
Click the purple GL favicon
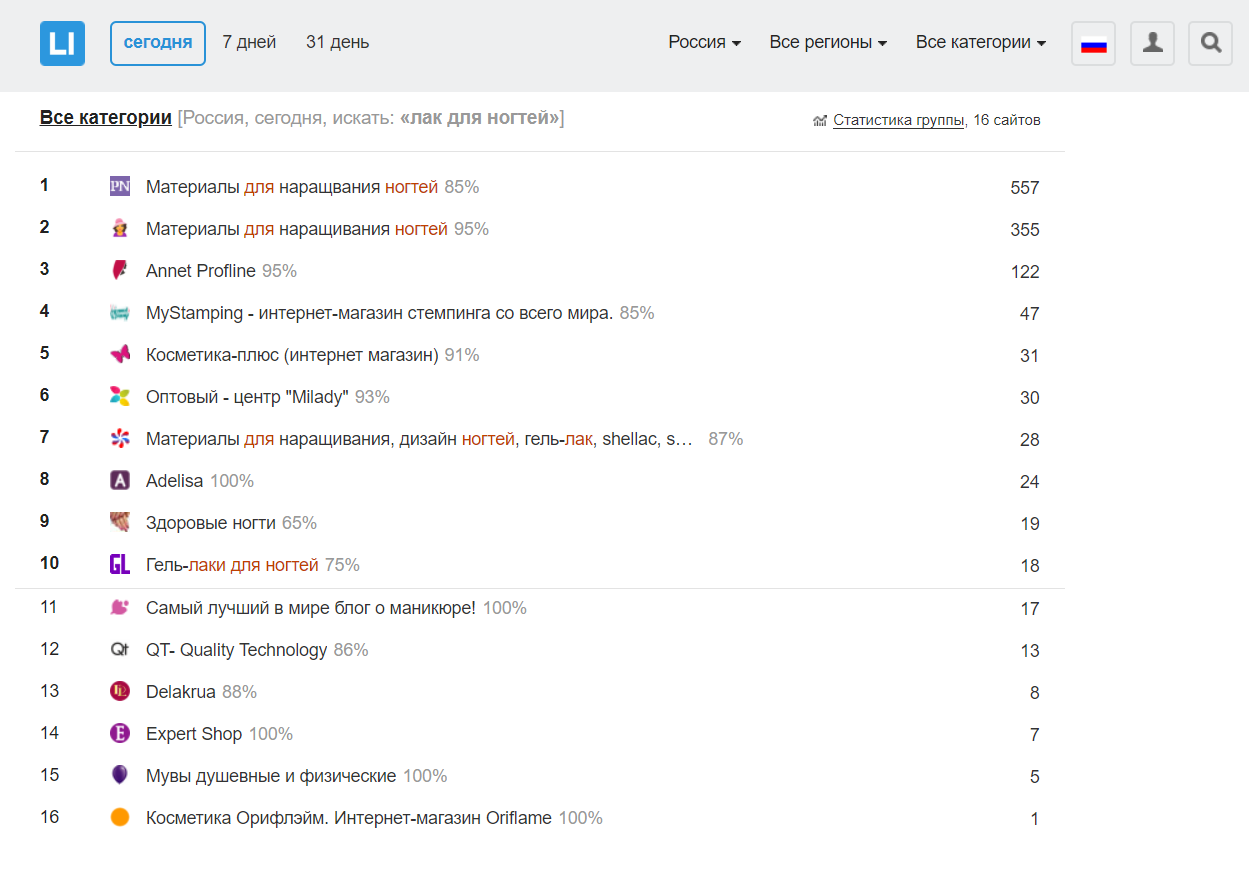click(x=120, y=564)
